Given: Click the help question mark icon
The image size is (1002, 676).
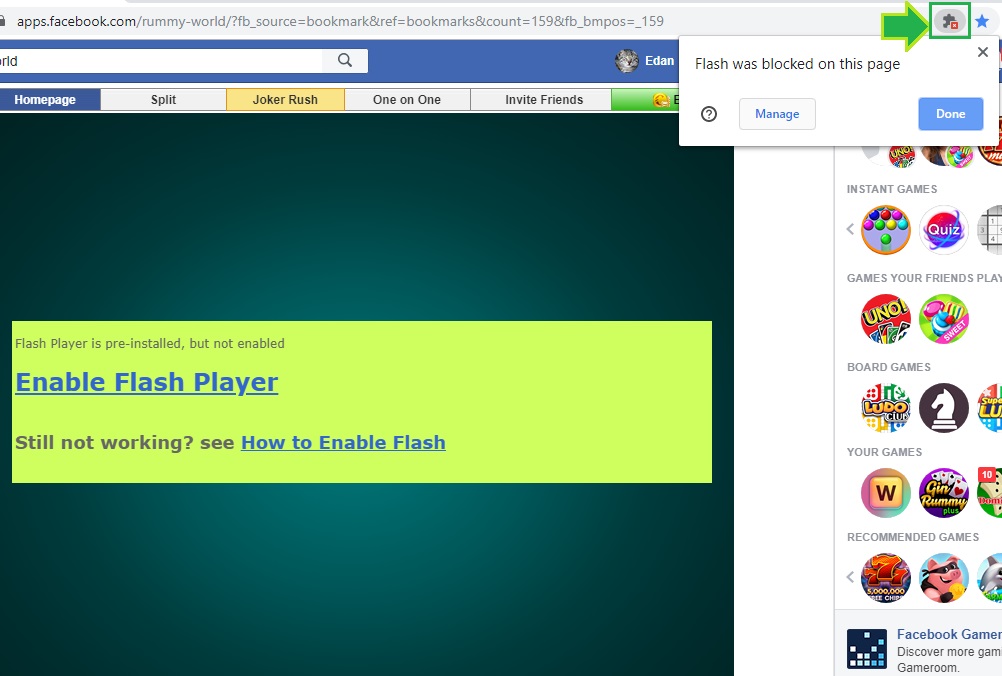Looking at the screenshot, I should [x=709, y=114].
